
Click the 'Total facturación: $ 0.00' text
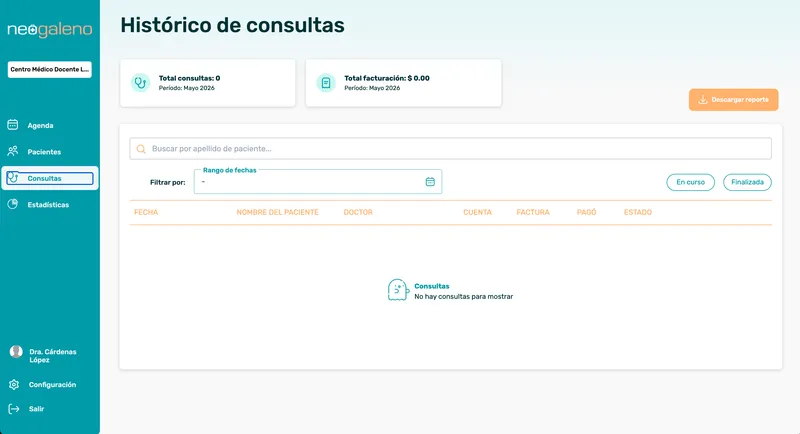(x=387, y=78)
